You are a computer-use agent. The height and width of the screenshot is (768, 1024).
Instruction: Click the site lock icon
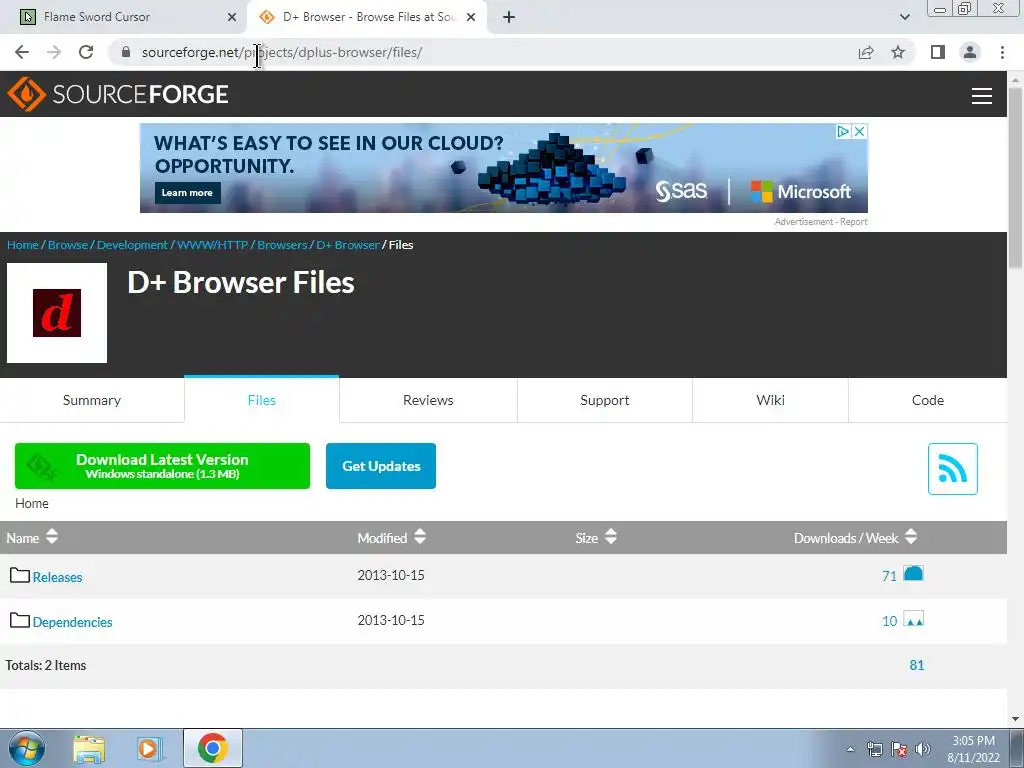point(126,52)
